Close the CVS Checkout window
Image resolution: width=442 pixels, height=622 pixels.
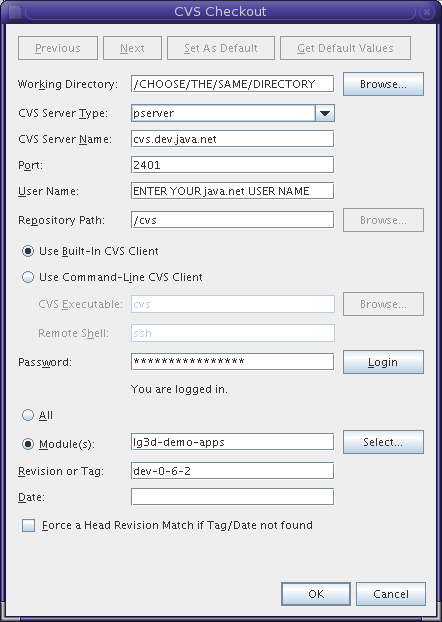tap(427, 12)
